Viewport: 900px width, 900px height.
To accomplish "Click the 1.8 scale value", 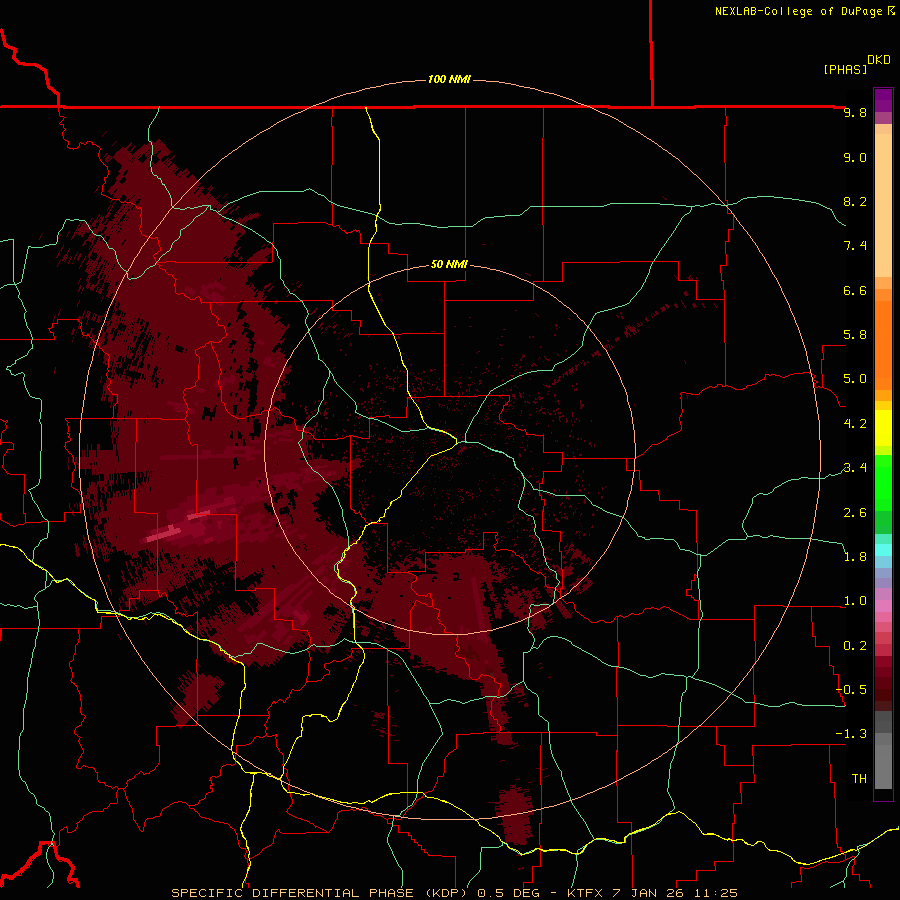I will (x=855, y=557).
